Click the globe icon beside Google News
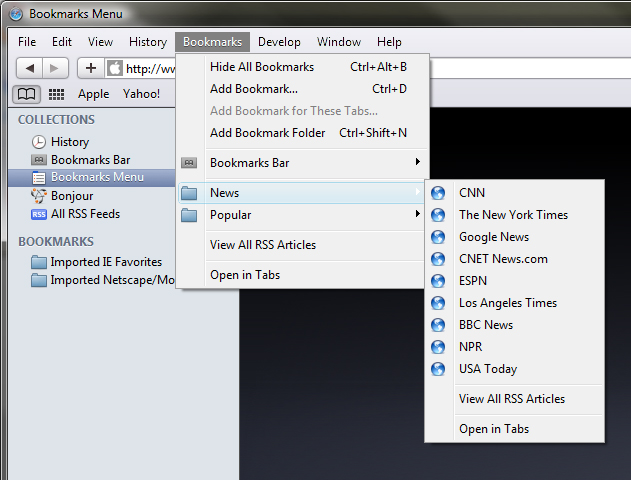 click(x=438, y=237)
